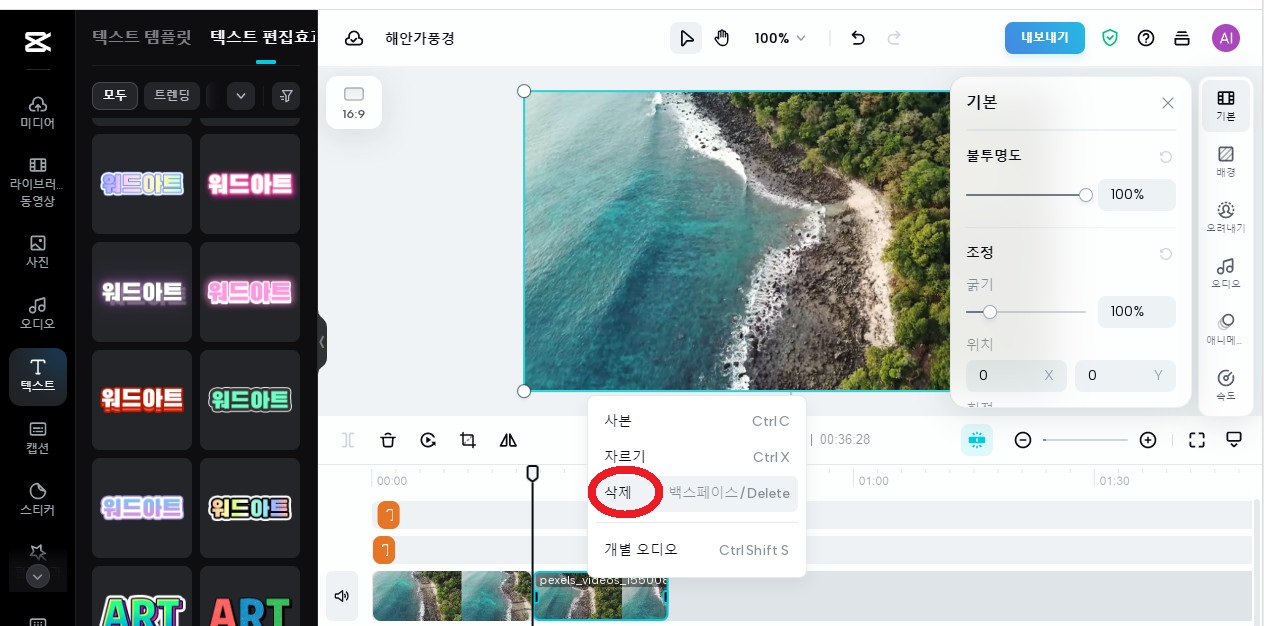Click the opacity 100% value field
This screenshot has width=1264, height=626.
tap(1137, 194)
